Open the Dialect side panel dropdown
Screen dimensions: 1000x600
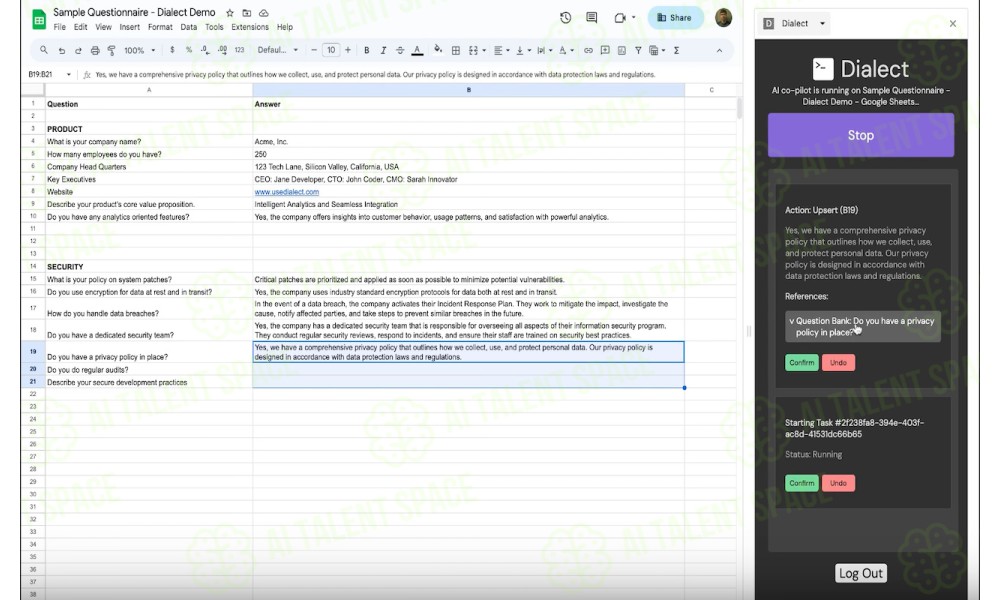[x=823, y=24]
